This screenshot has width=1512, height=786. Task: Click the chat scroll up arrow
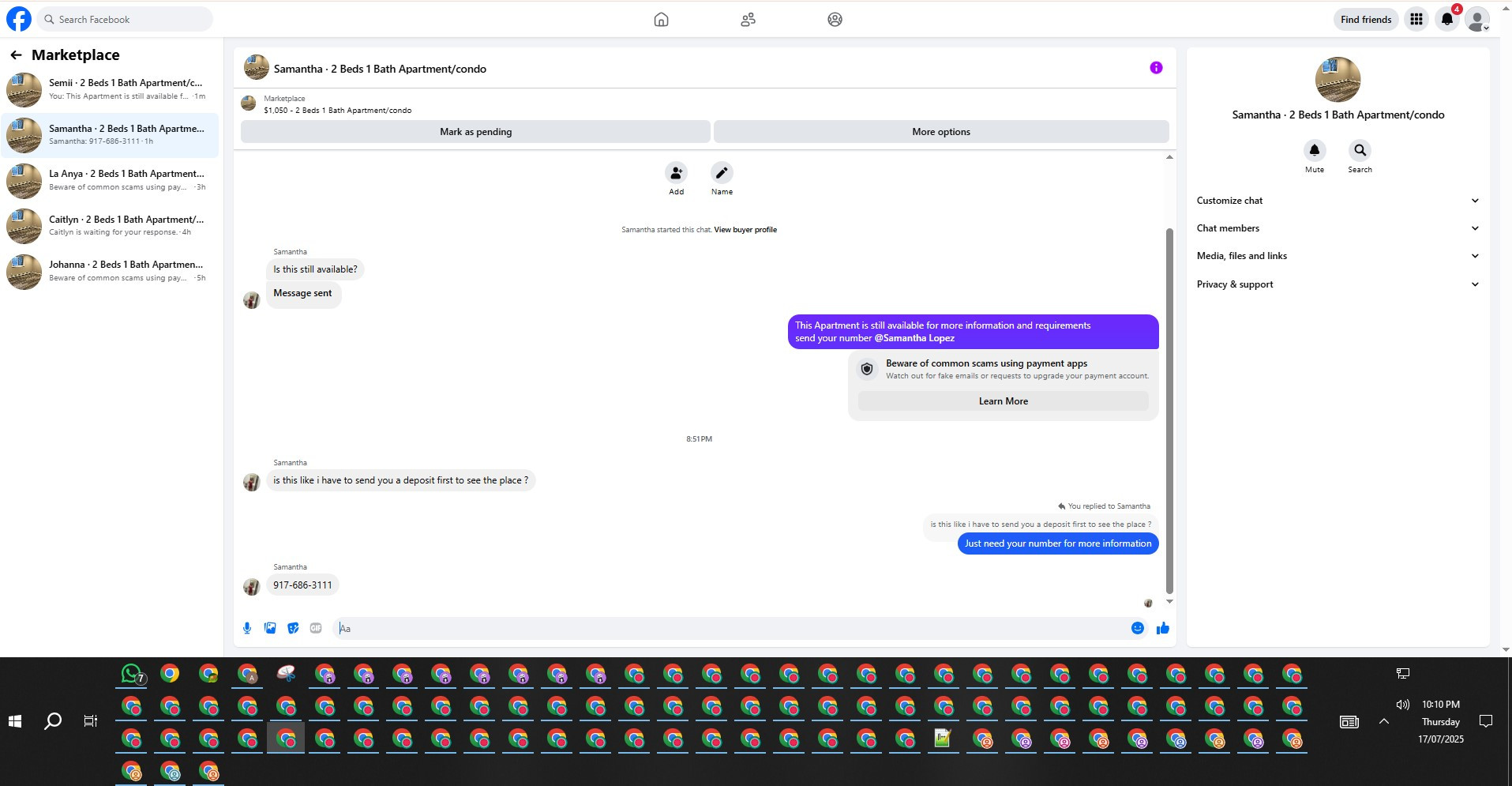point(1169,157)
